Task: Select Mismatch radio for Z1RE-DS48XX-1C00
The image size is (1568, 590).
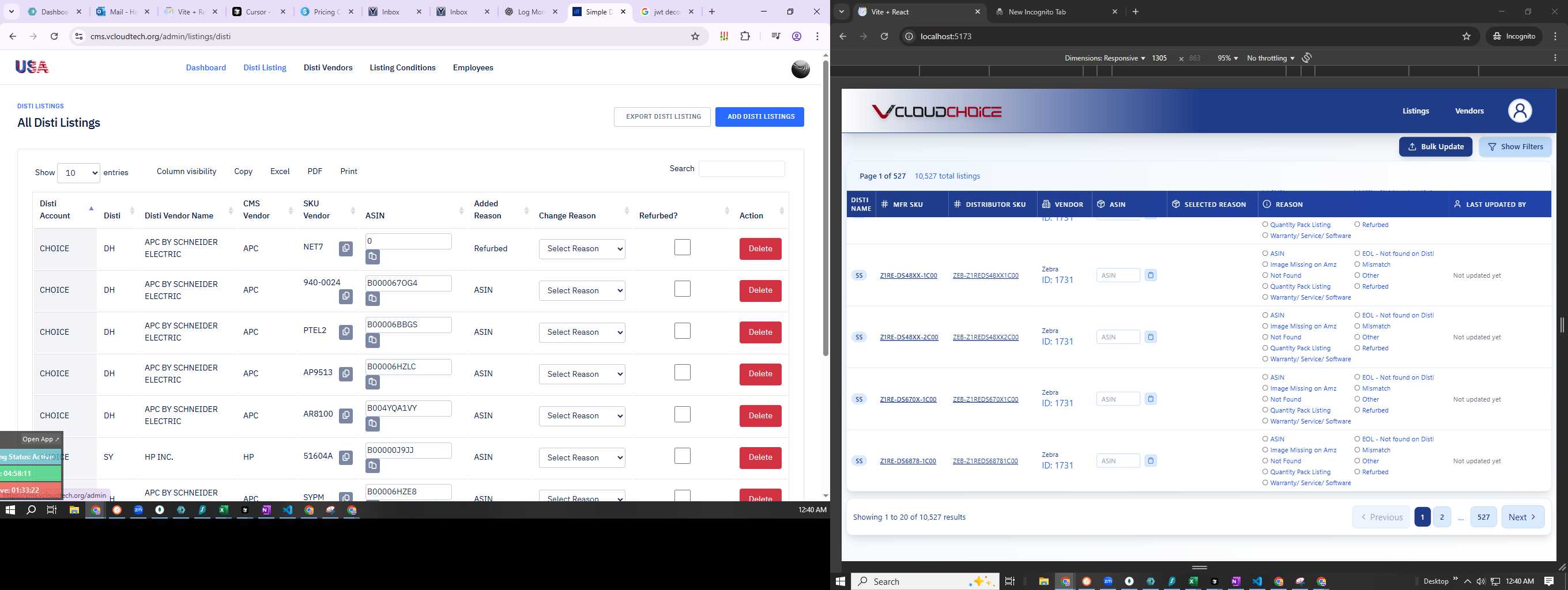Action: (x=1357, y=264)
